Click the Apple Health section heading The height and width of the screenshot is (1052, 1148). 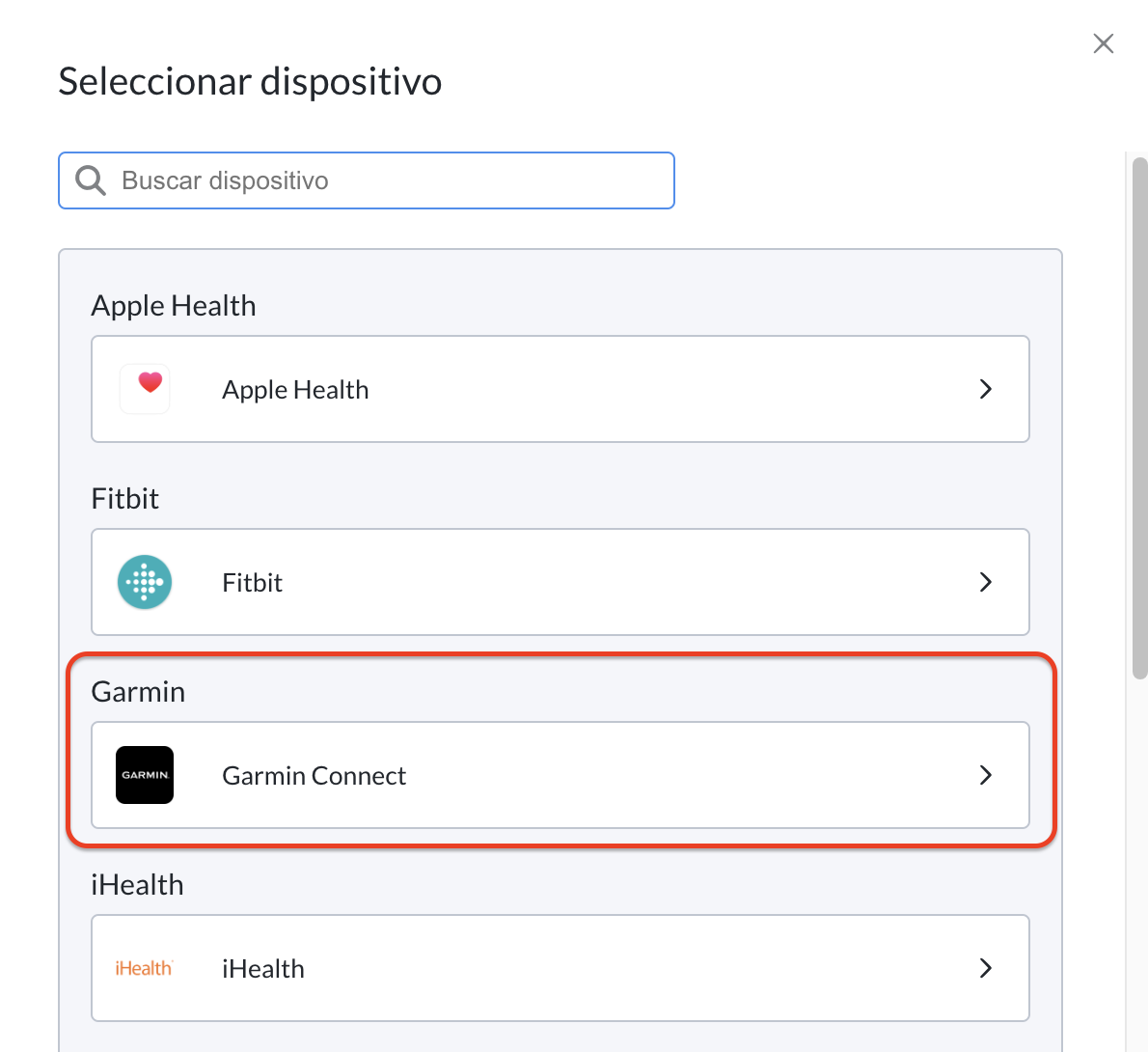pos(174,306)
